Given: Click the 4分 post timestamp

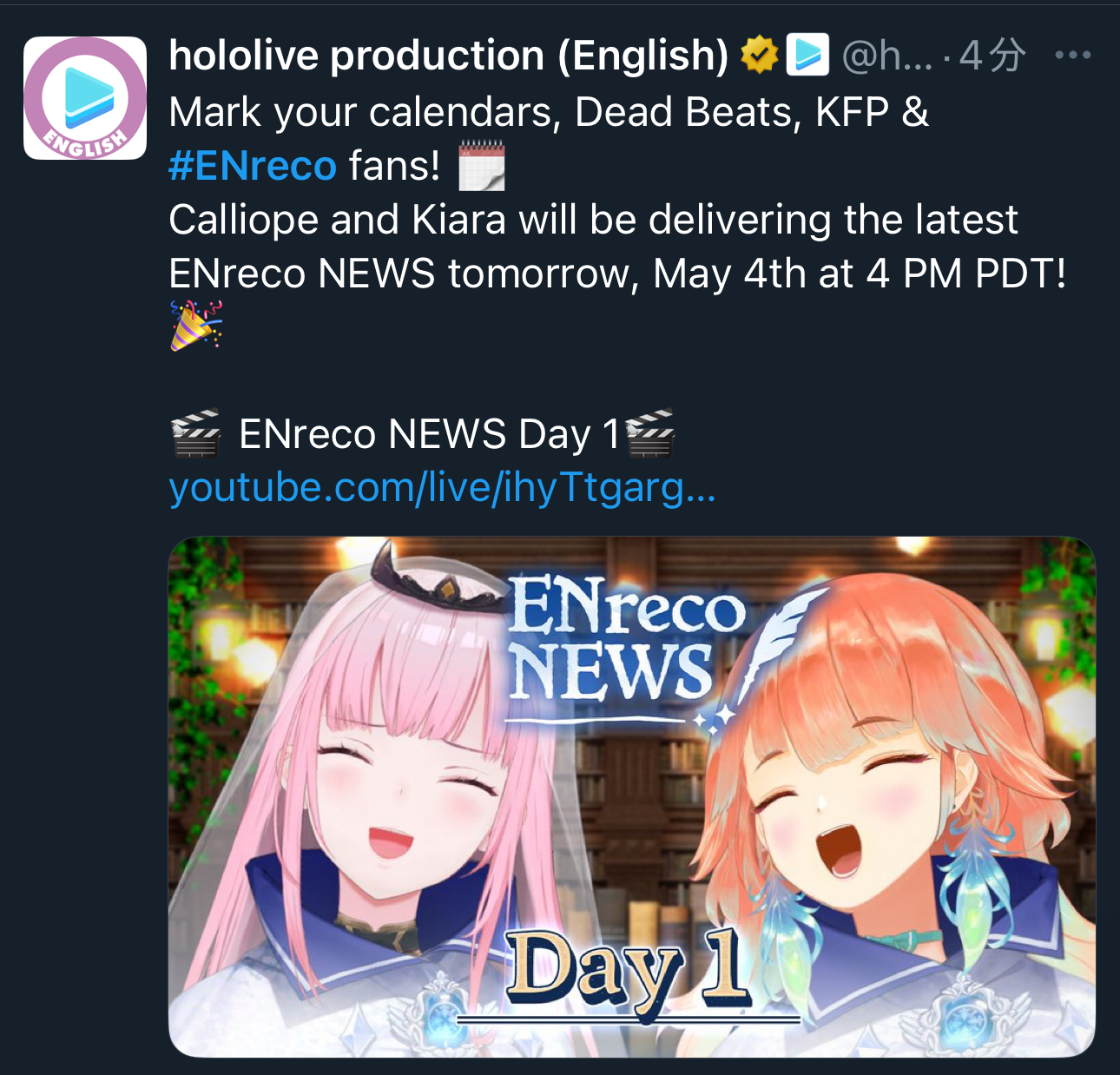Looking at the screenshot, I should tap(993, 56).
